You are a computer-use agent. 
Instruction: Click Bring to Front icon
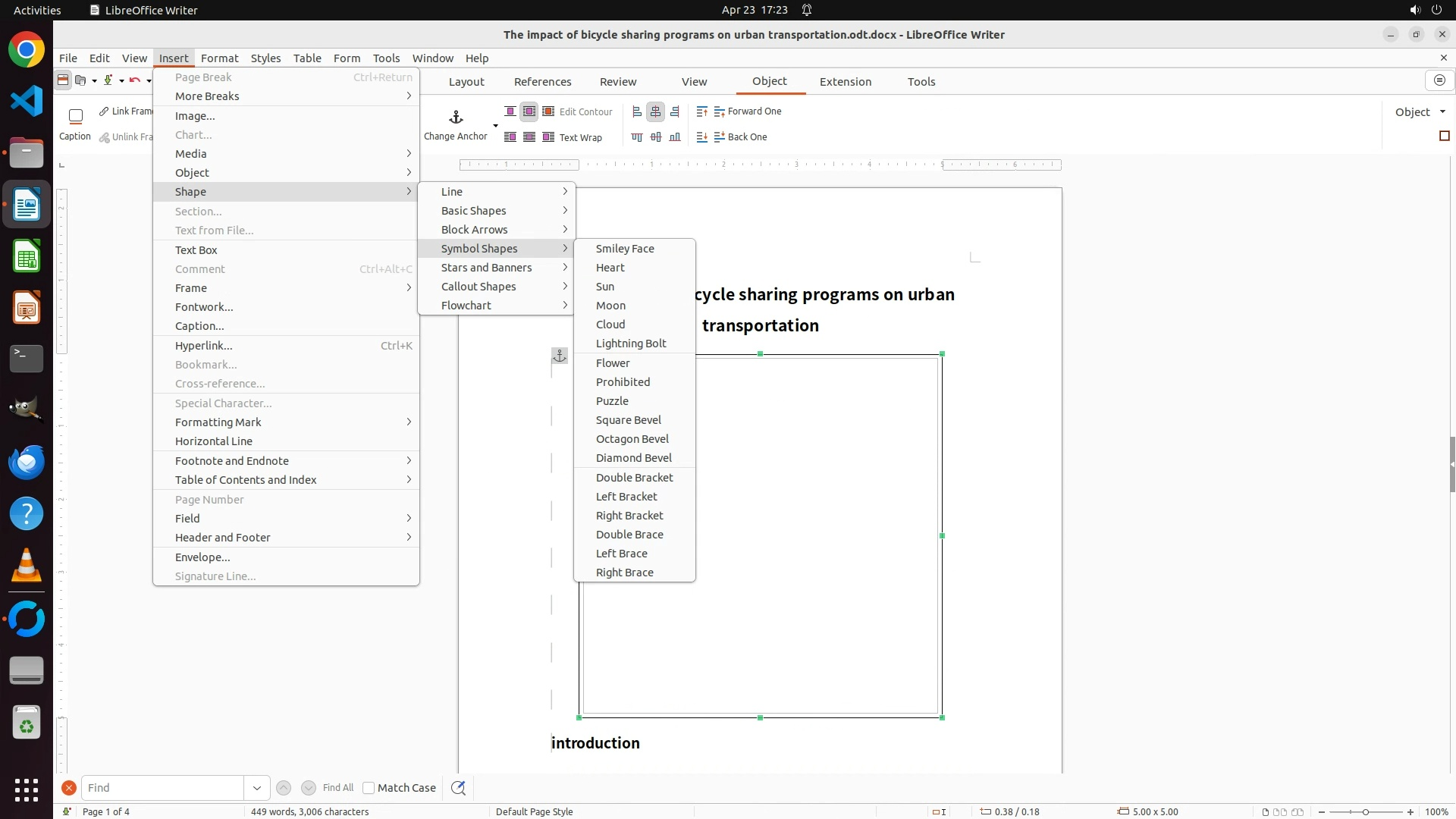[701, 111]
